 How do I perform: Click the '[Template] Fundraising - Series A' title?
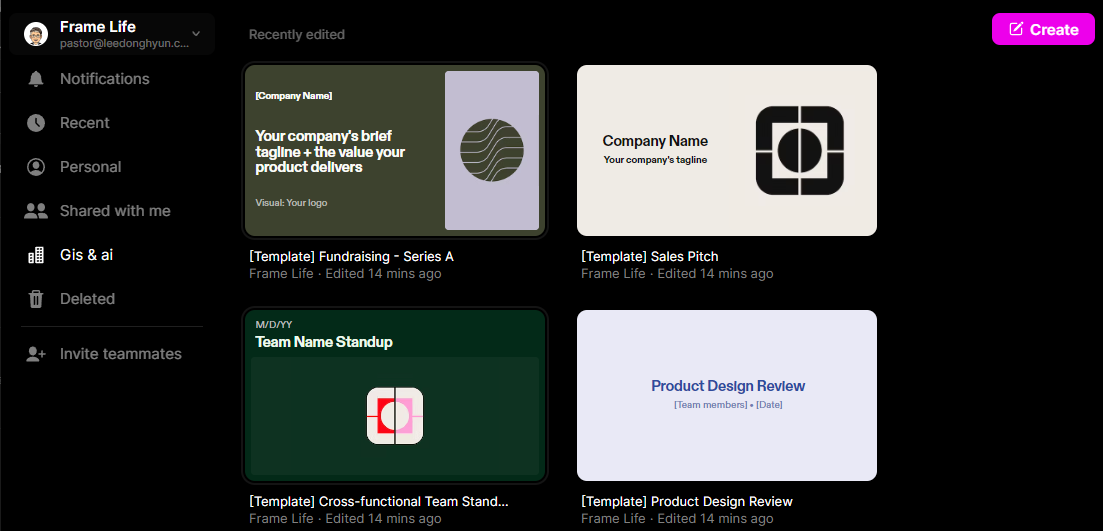[x=351, y=257]
